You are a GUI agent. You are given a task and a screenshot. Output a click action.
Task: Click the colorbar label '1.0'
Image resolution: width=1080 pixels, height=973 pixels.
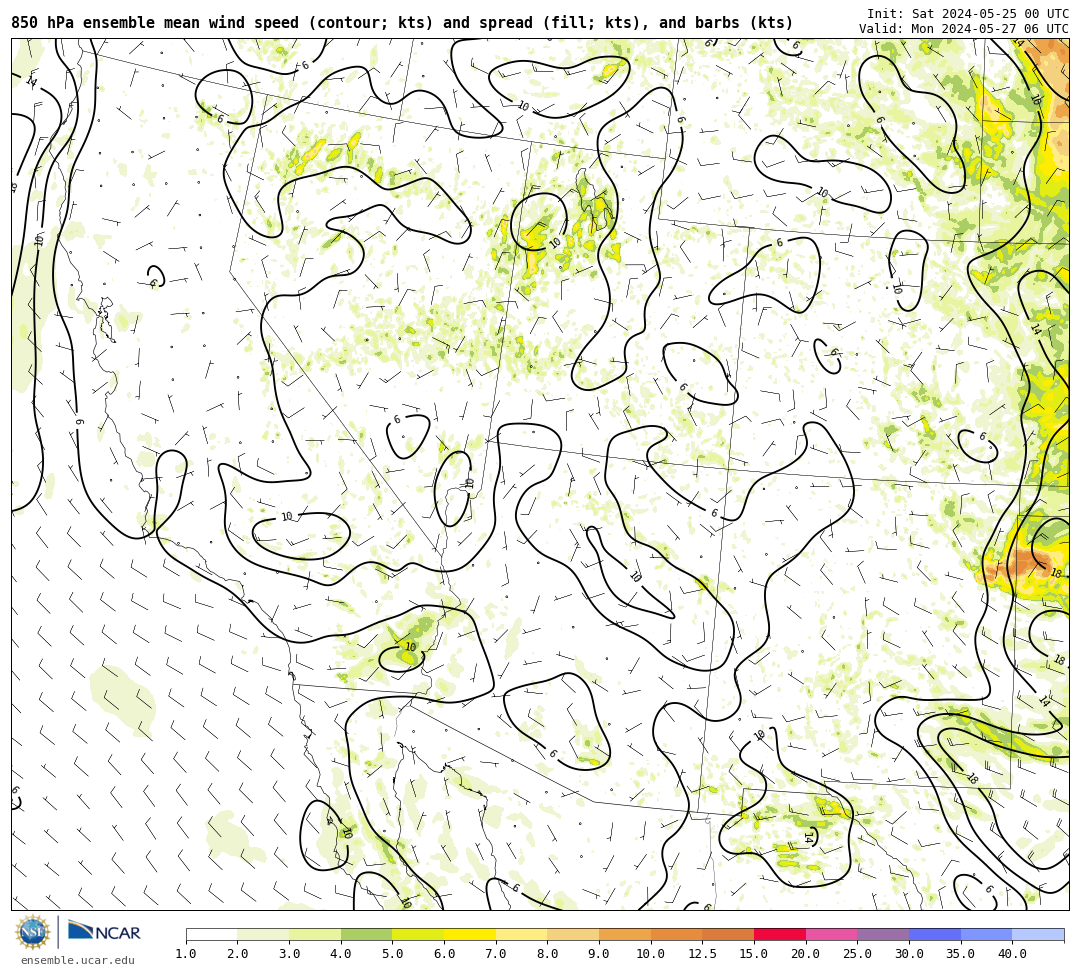[186, 954]
